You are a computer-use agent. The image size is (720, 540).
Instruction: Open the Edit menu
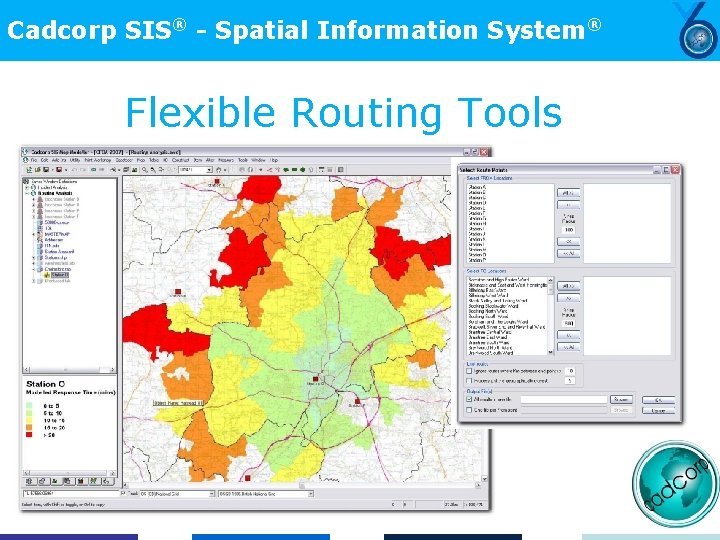point(45,160)
